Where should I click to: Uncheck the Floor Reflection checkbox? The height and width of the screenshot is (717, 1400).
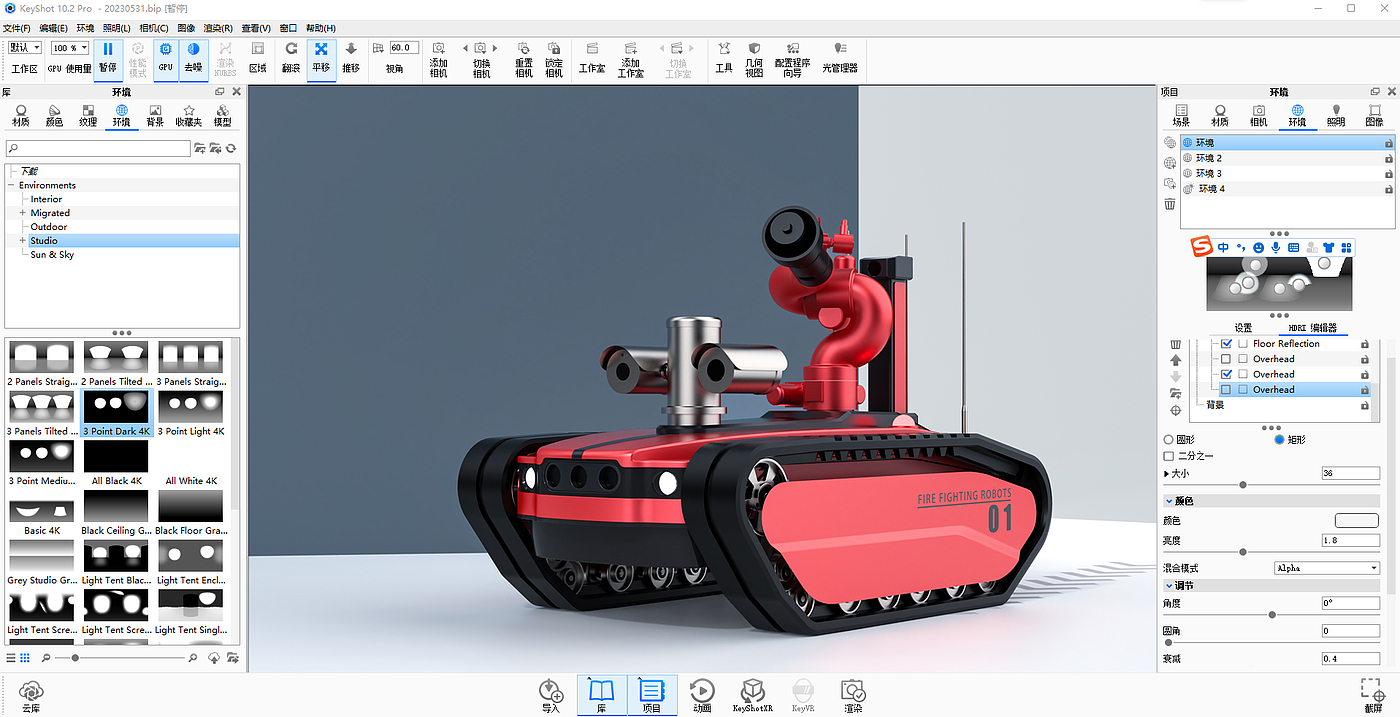click(x=1227, y=344)
